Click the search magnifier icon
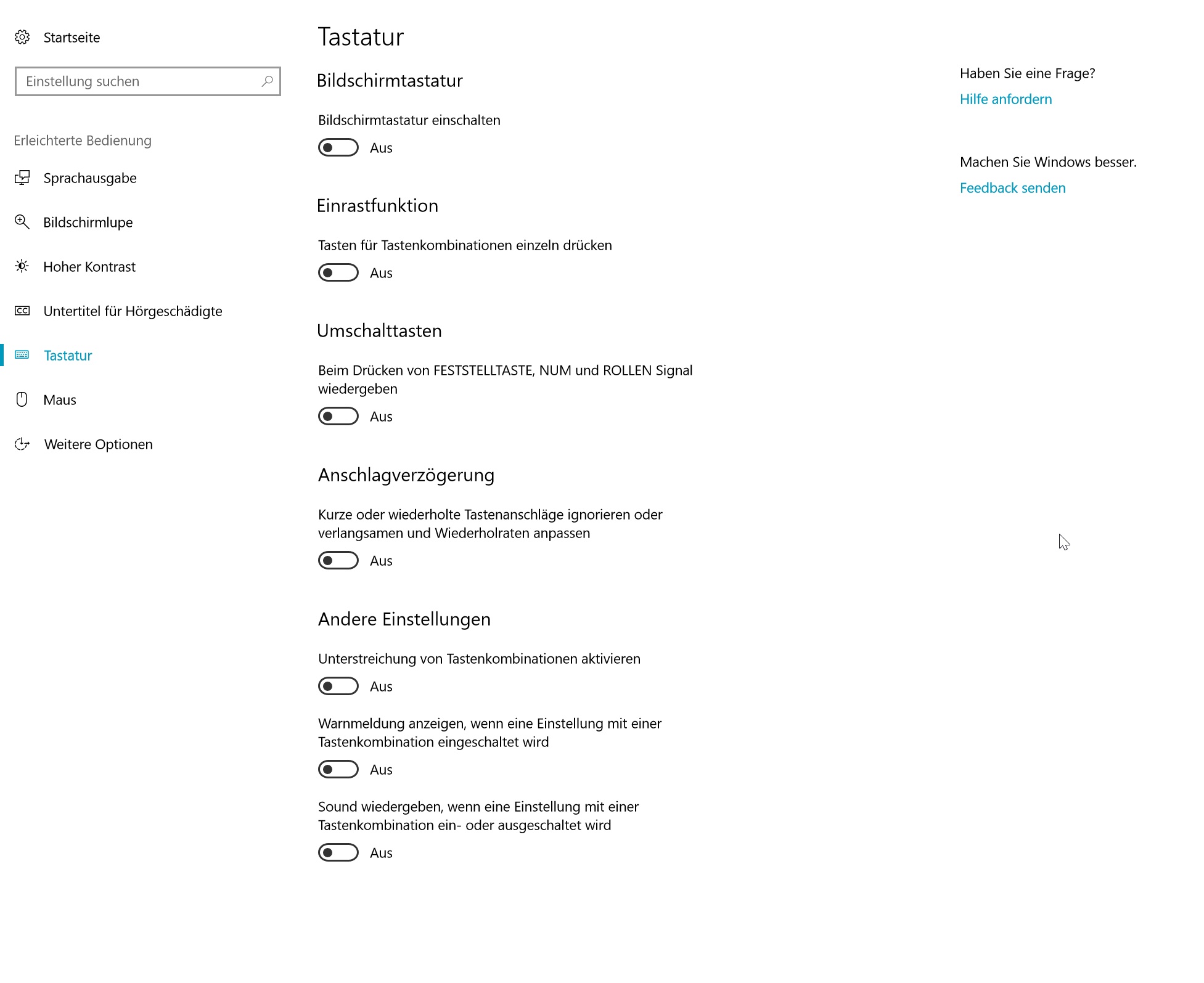 click(x=267, y=81)
